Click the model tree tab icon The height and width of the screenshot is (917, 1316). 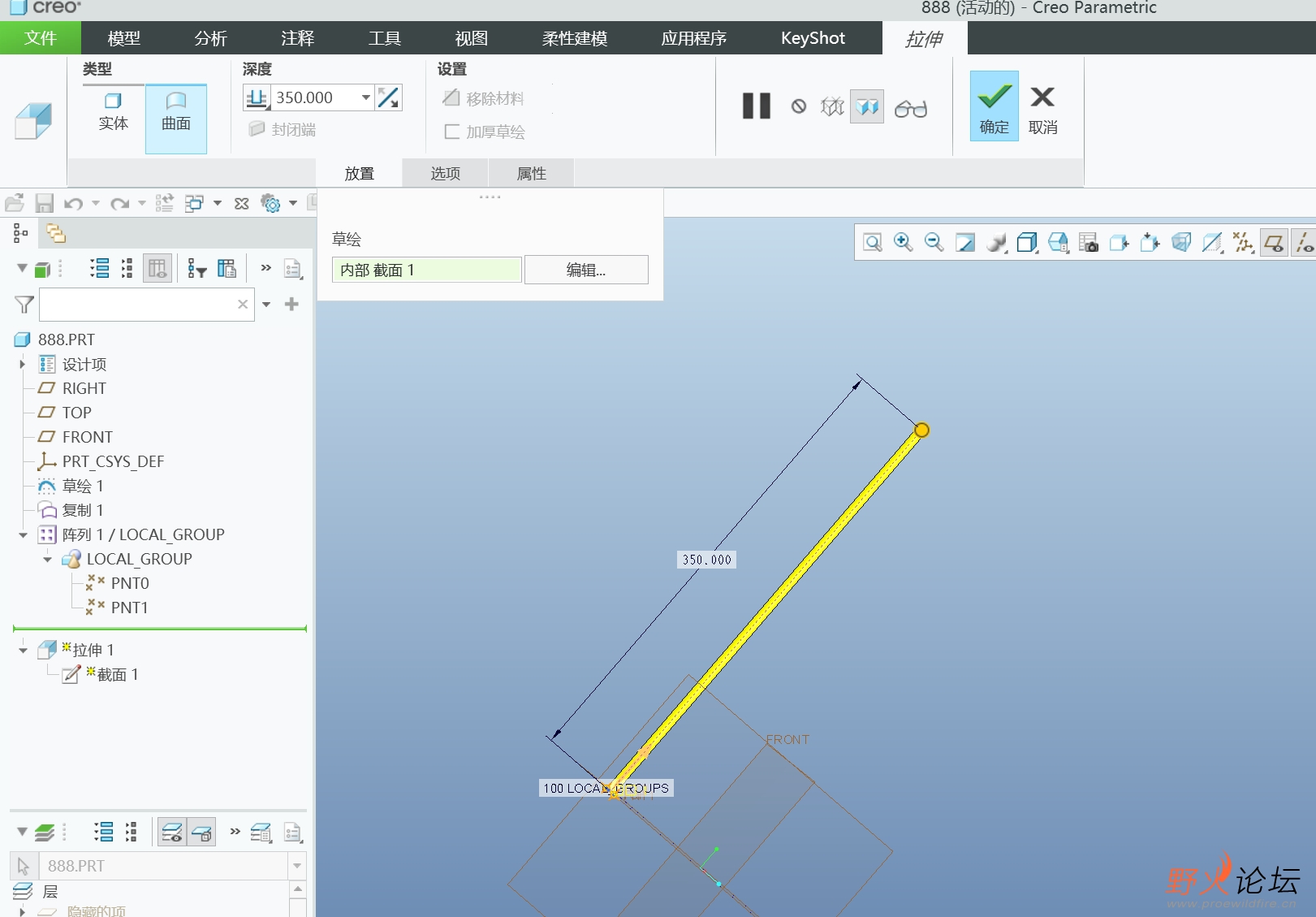(x=21, y=234)
